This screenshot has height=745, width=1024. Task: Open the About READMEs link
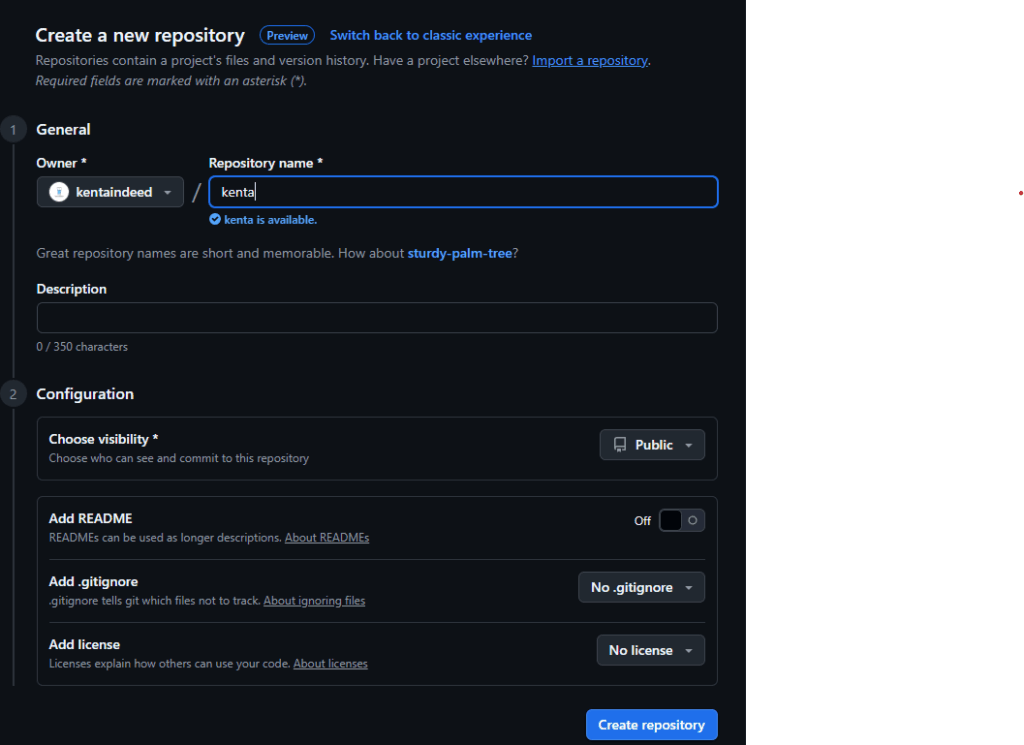pyautogui.click(x=327, y=538)
